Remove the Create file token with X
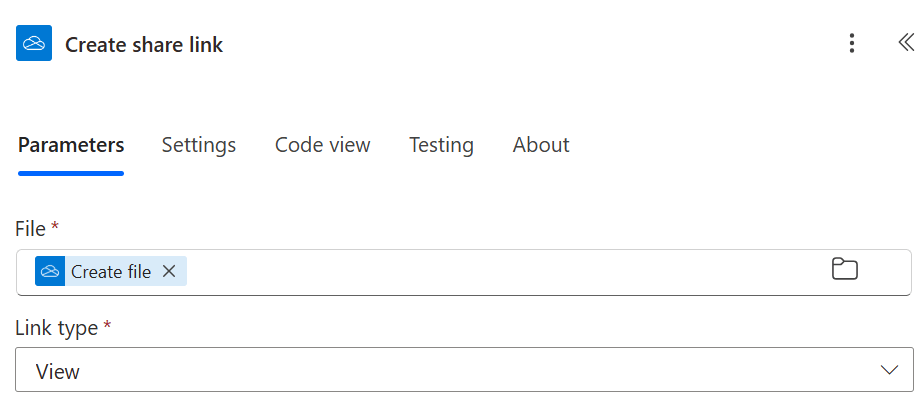This screenshot has height=411, width=922. (x=169, y=271)
